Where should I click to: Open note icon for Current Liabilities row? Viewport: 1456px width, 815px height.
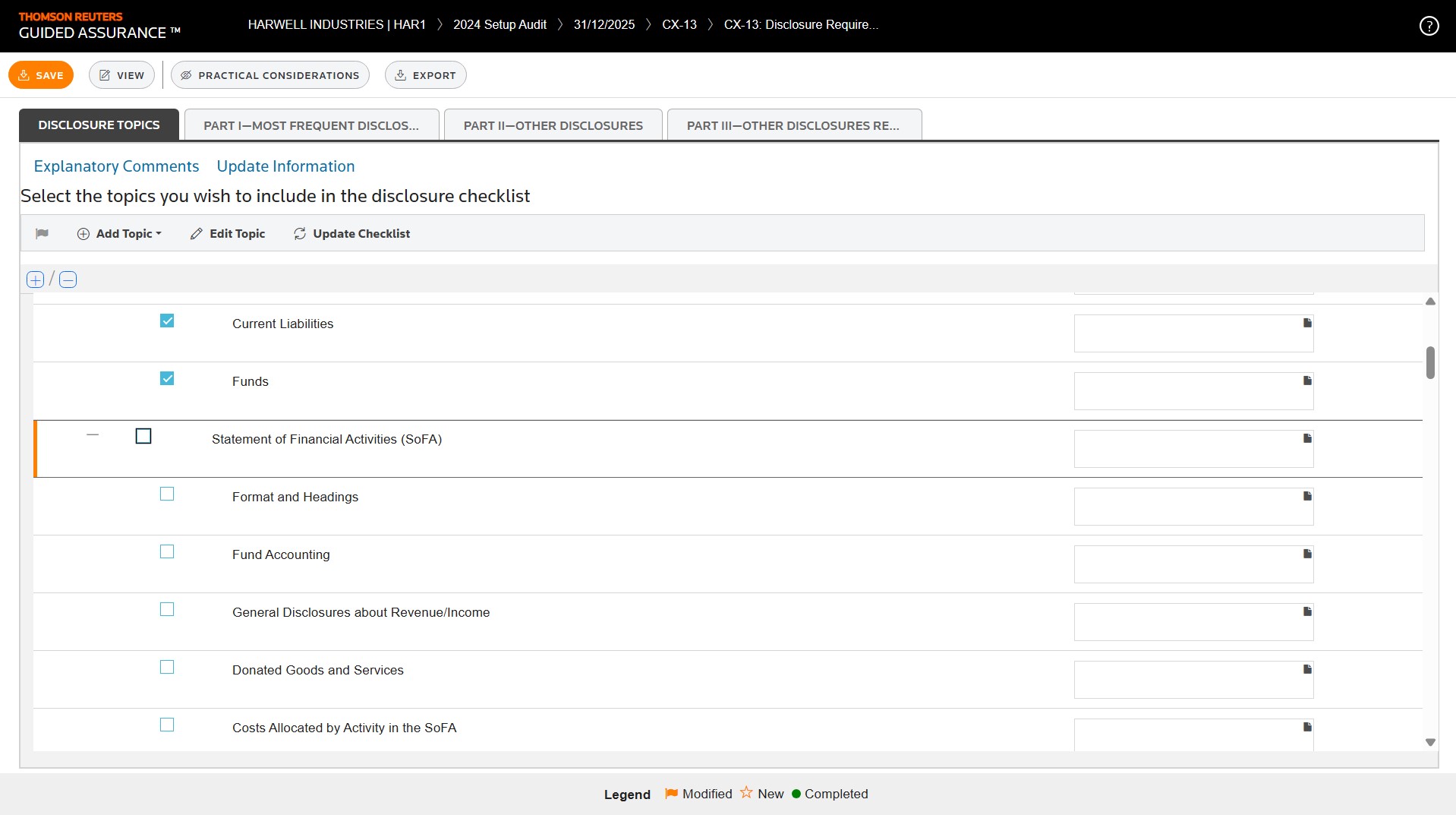1307,323
